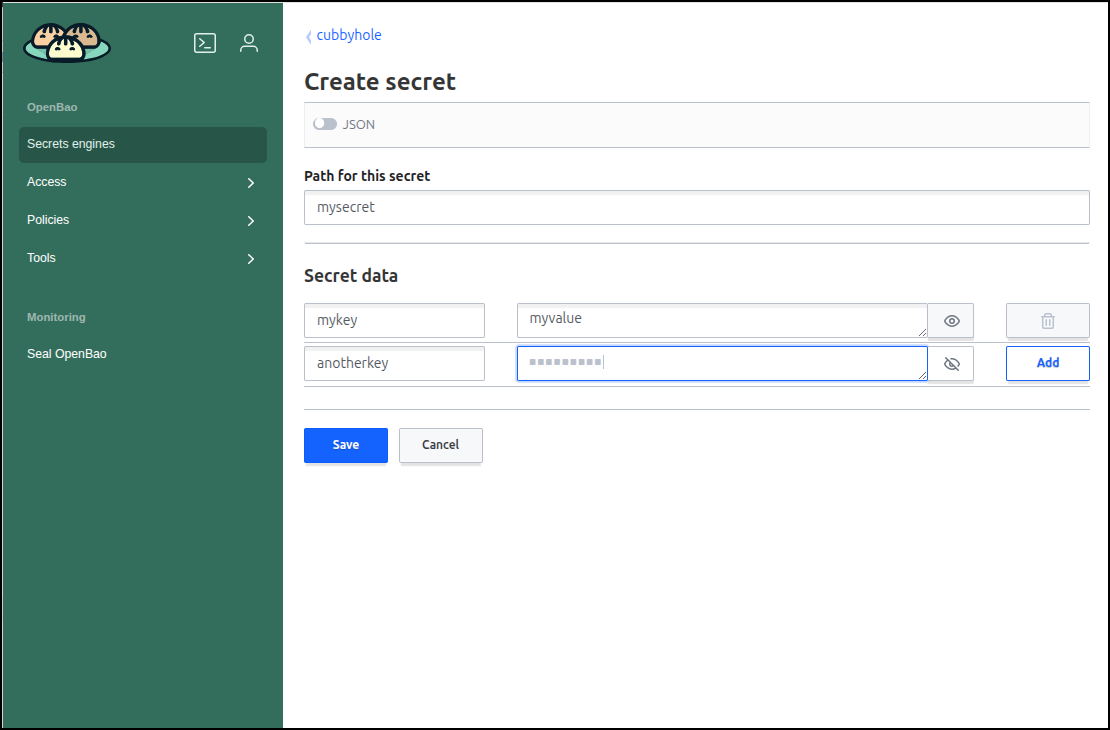Hide the myvalue field with eye icon

tap(951, 321)
